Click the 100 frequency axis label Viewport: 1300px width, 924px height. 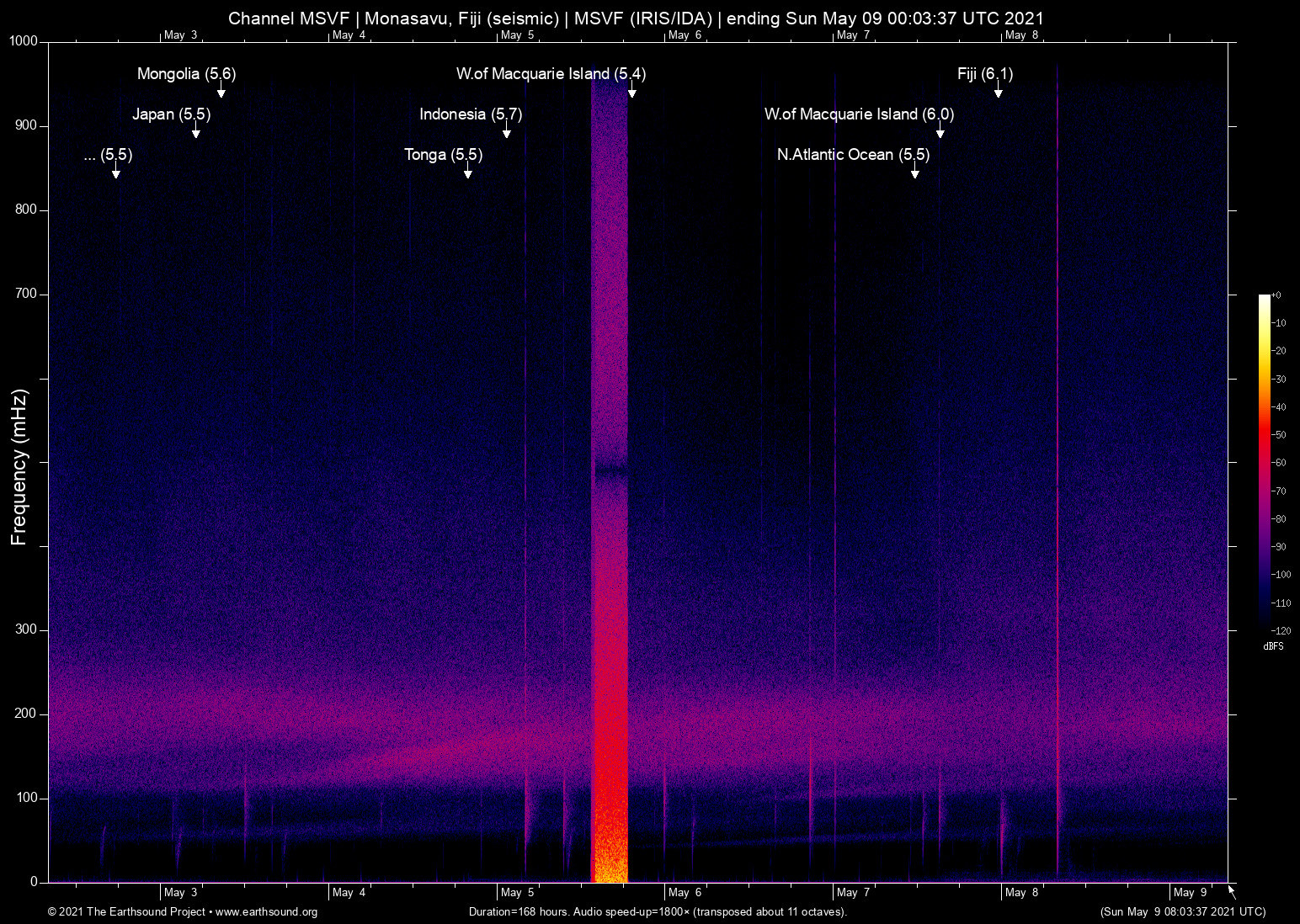pos(26,798)
